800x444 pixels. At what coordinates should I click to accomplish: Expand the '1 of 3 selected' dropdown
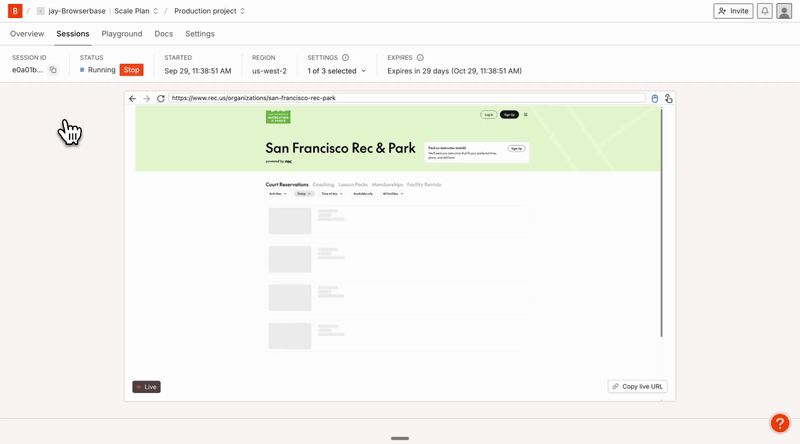pos(337,71)
